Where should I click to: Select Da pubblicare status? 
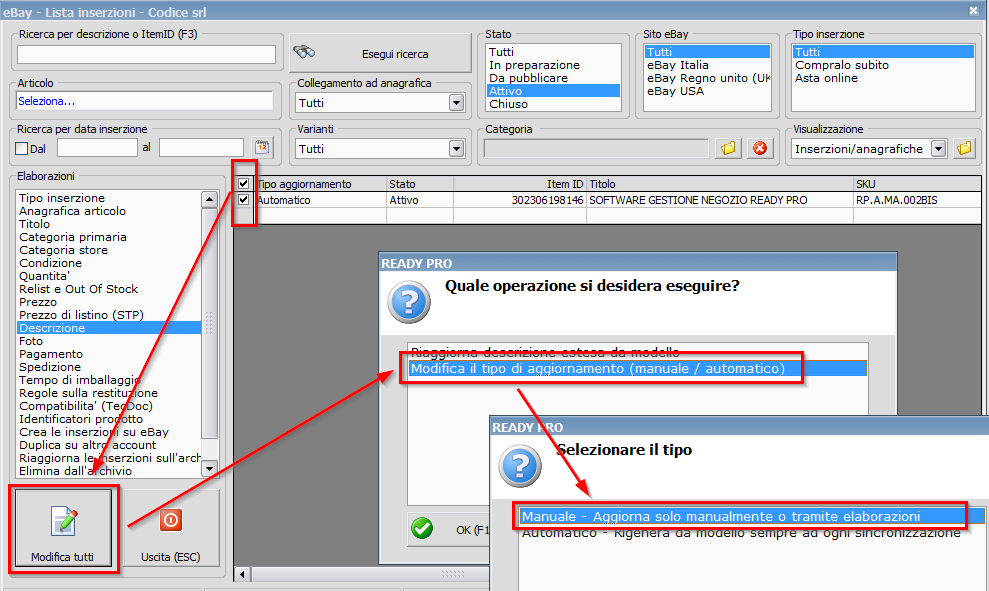coord(553,78)
